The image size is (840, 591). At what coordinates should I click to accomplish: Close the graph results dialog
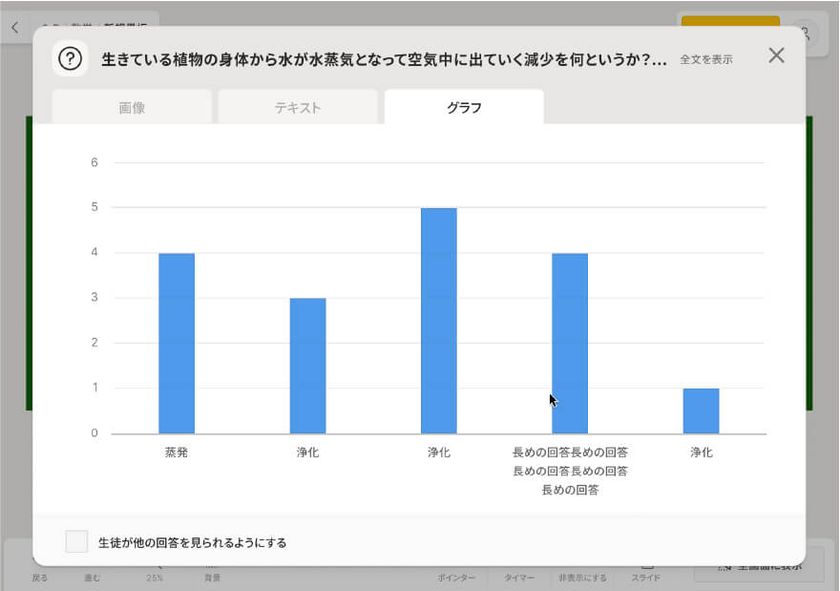776,56
